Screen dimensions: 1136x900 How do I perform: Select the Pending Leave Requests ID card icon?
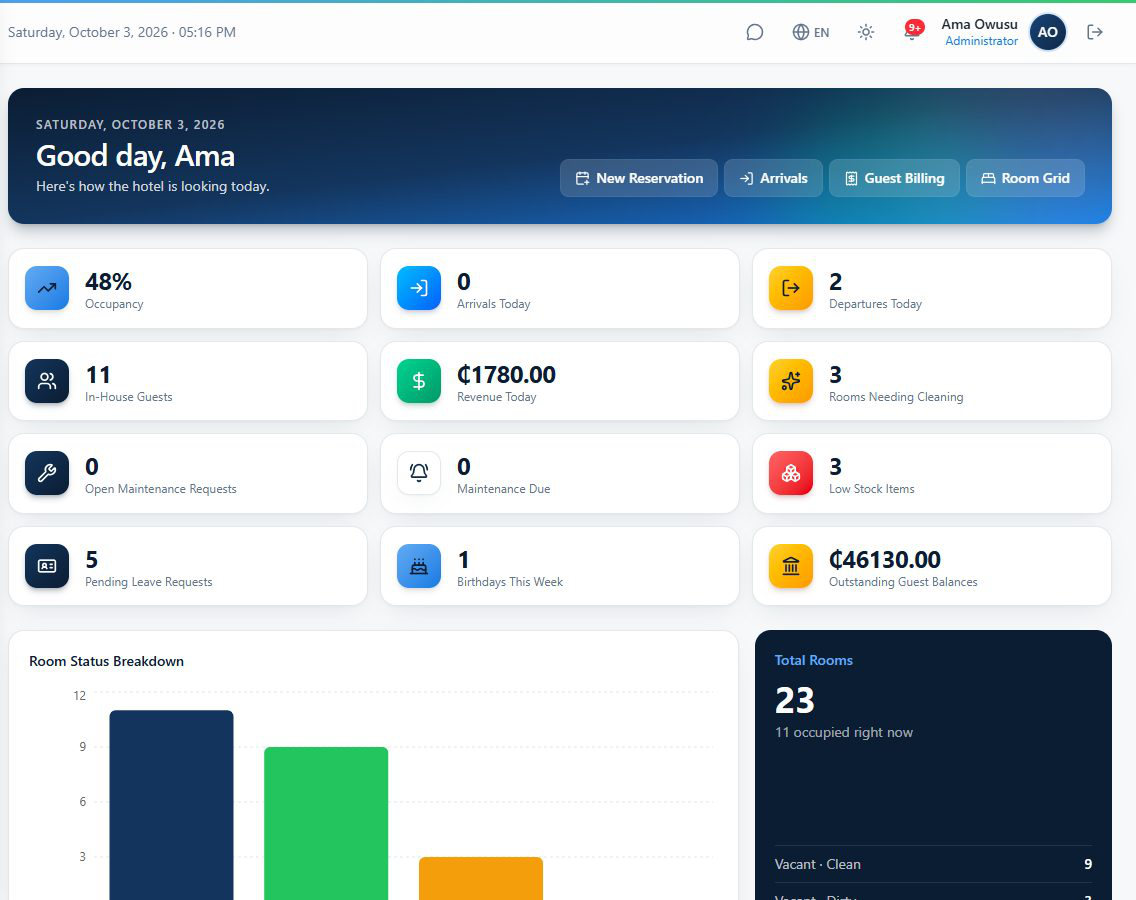47,566
